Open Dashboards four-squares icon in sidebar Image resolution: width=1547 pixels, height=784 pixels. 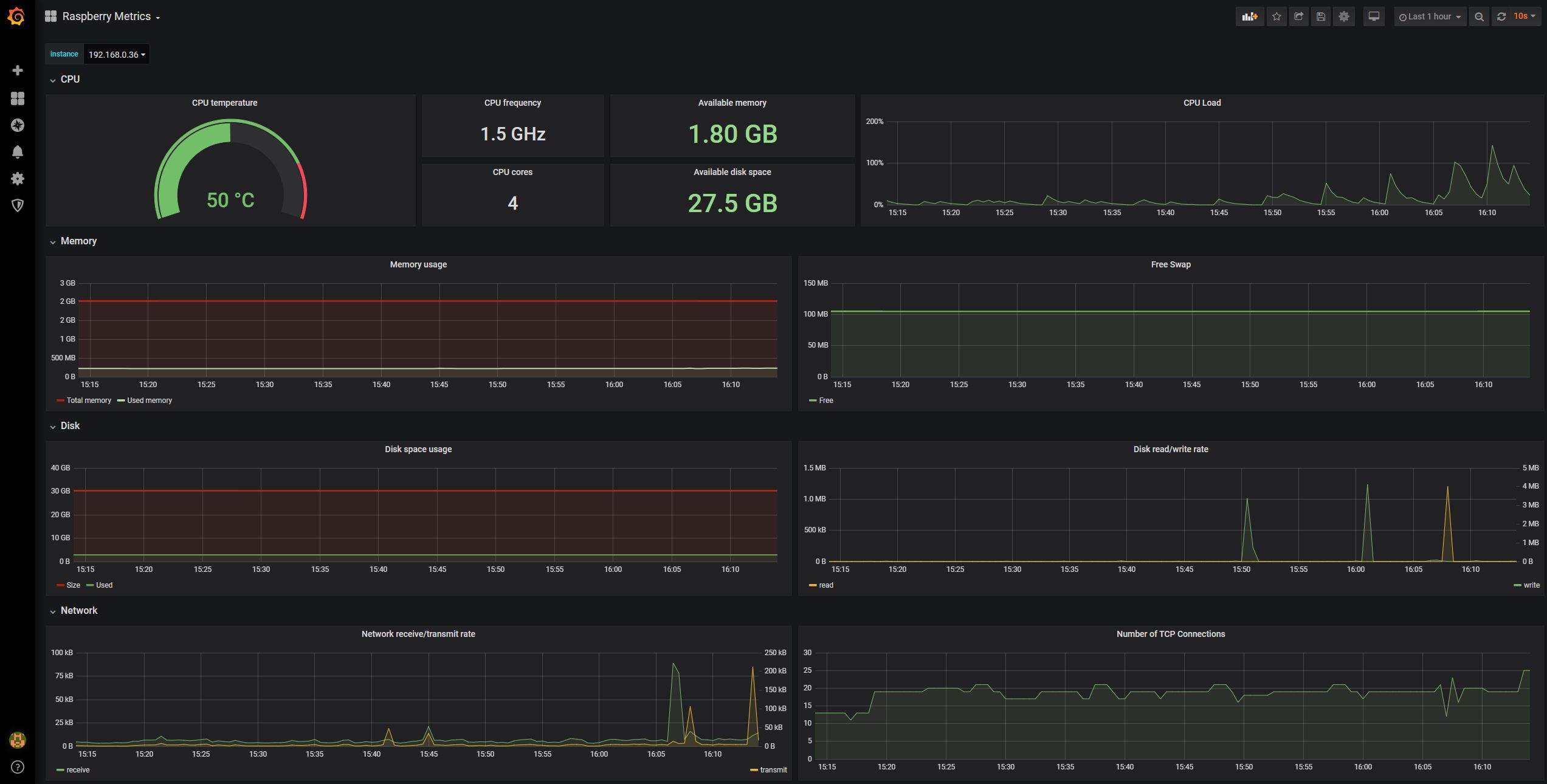pyautogui.click(x=18, y=98)
